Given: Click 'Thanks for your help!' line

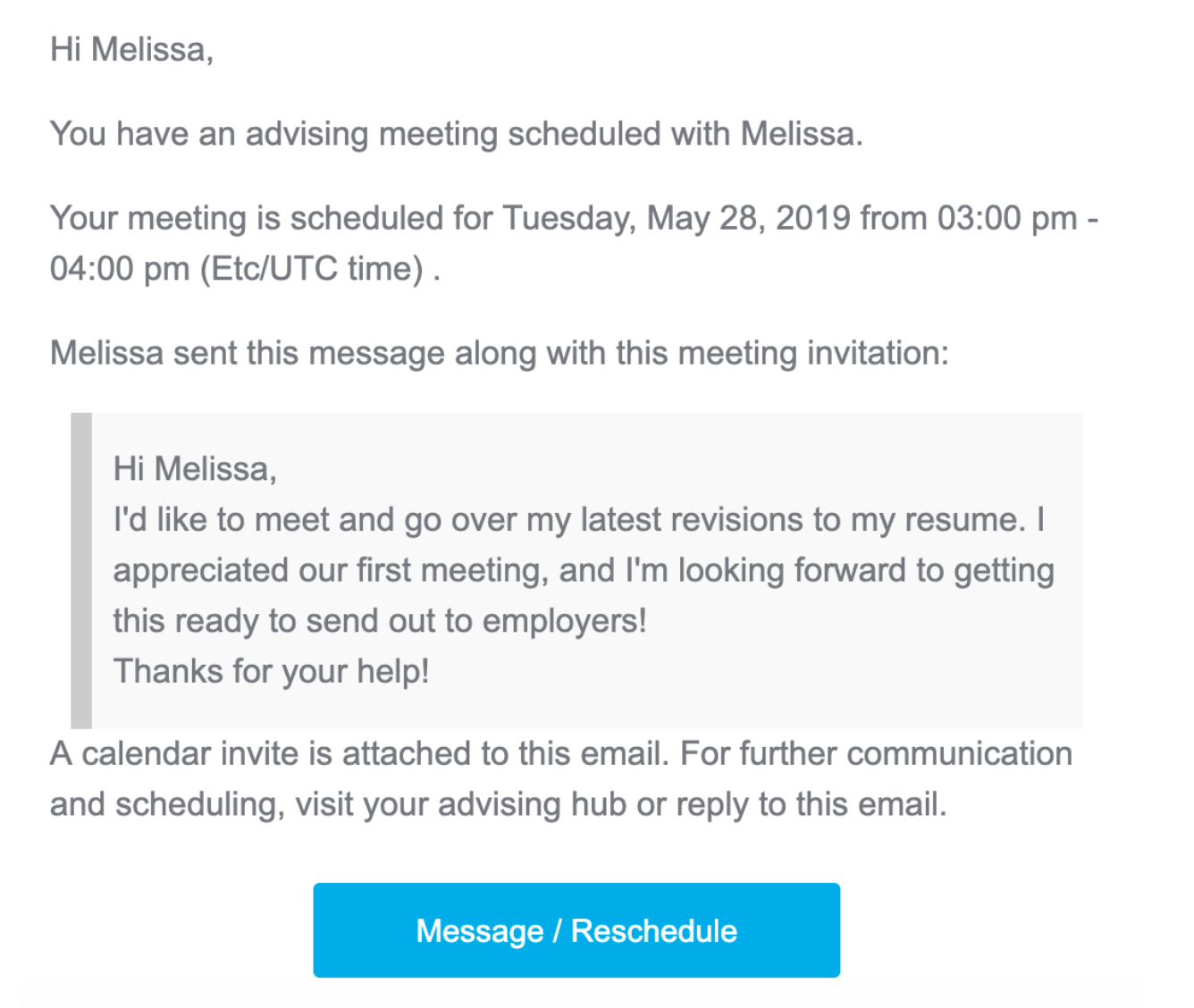Looking at the screenshot, I should click(x=271, y=671).
